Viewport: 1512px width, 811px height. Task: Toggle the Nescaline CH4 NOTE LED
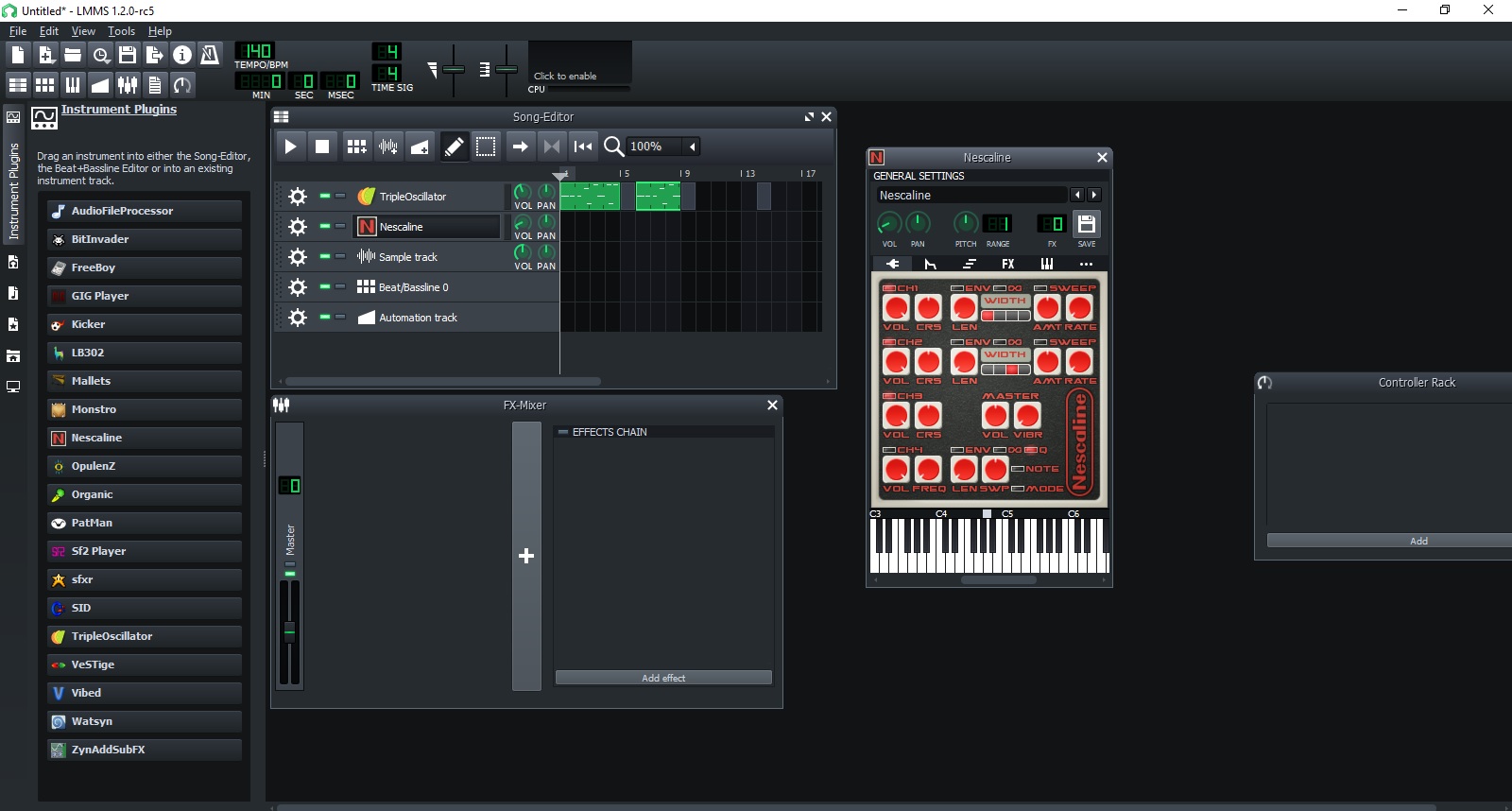(x=1018, y=469)
